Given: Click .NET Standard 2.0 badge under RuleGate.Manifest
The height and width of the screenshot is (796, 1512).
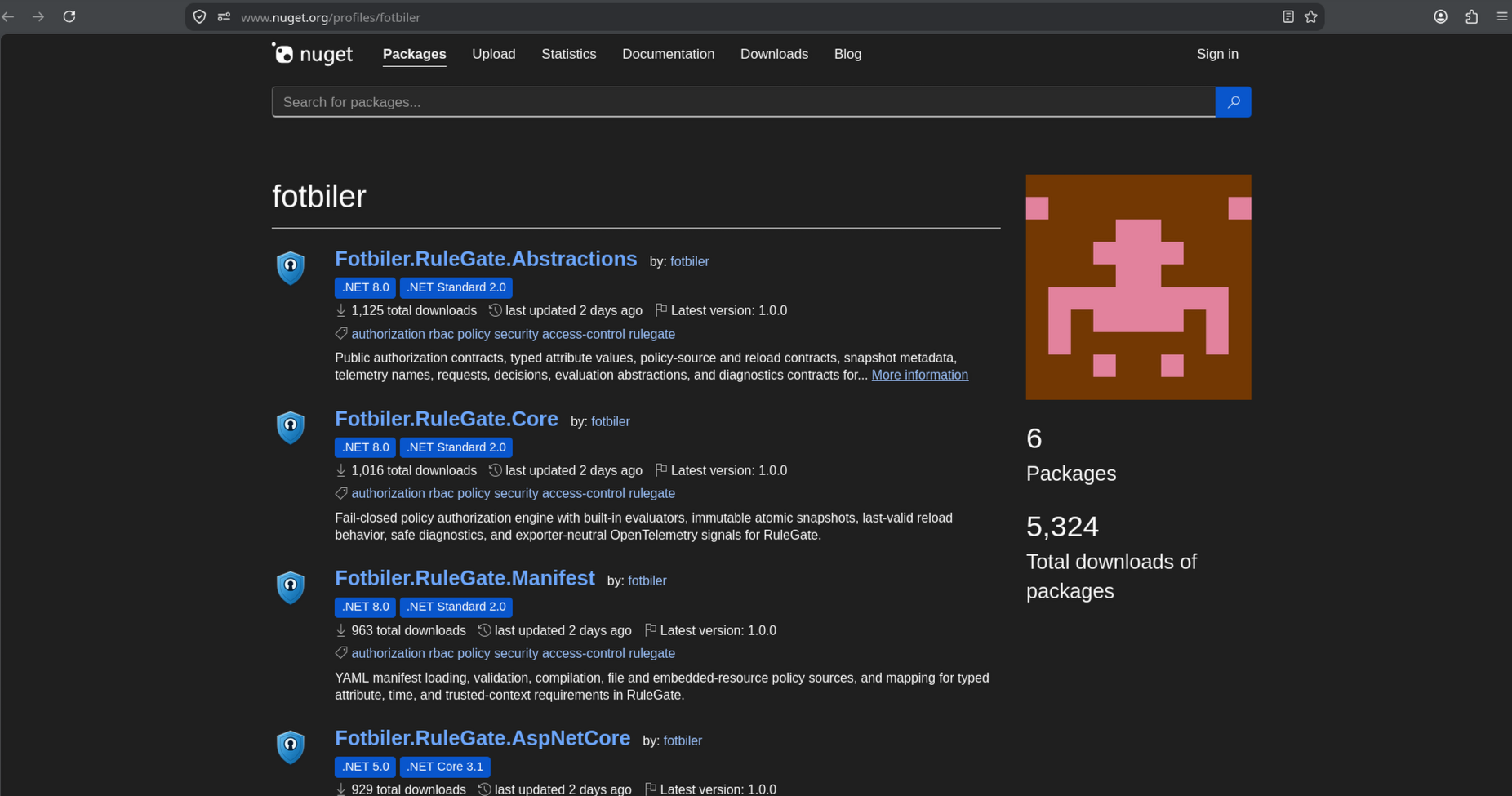Looking at the screenshot, I should coord(456,607).
